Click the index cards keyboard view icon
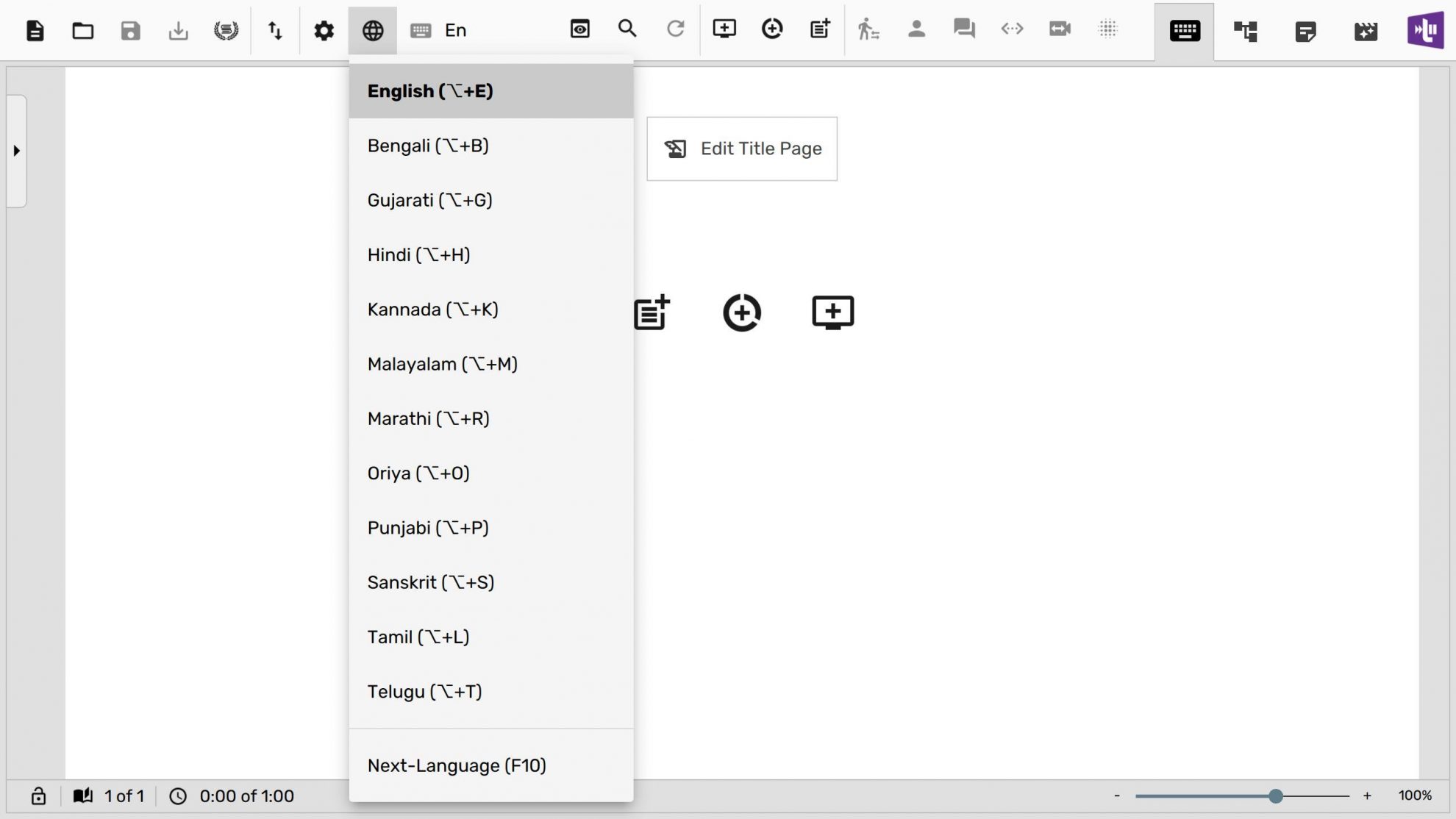1456x819 pixels. (x=1184, y=30)
